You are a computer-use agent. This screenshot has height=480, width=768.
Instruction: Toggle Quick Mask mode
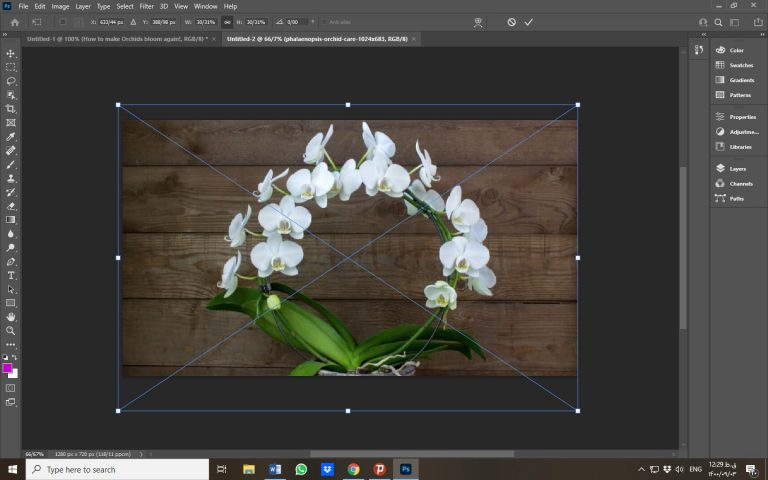coord(11,388)
